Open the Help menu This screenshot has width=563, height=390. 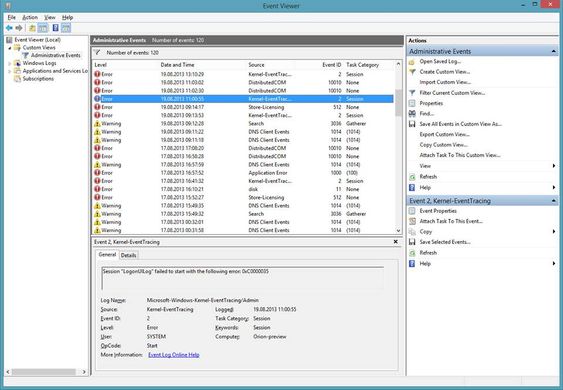[x=68, y=17]
